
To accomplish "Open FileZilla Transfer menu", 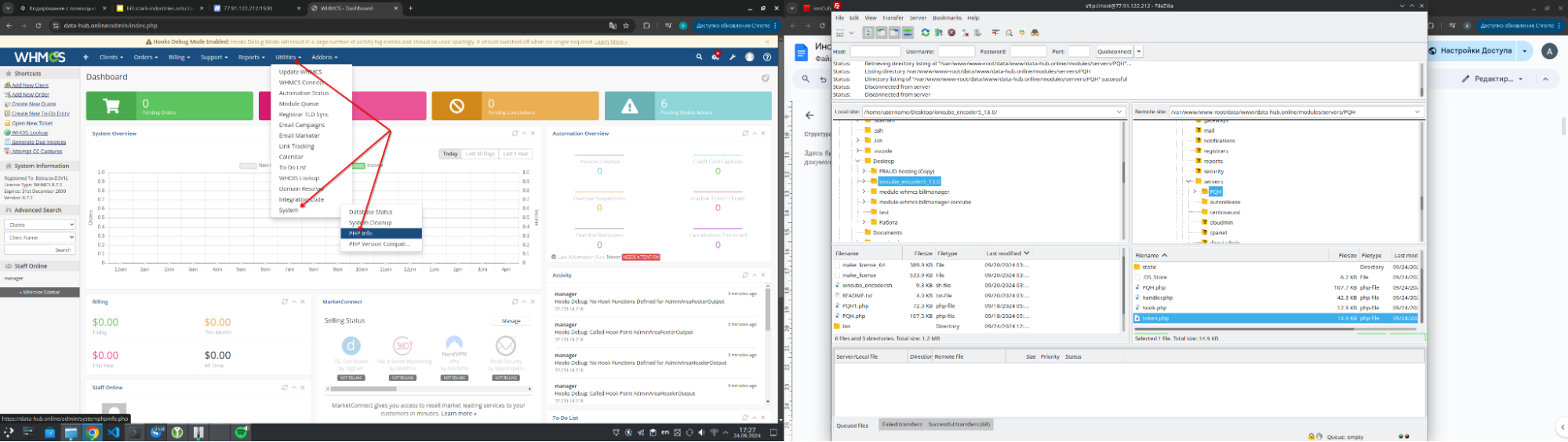I will coord(893,17).
